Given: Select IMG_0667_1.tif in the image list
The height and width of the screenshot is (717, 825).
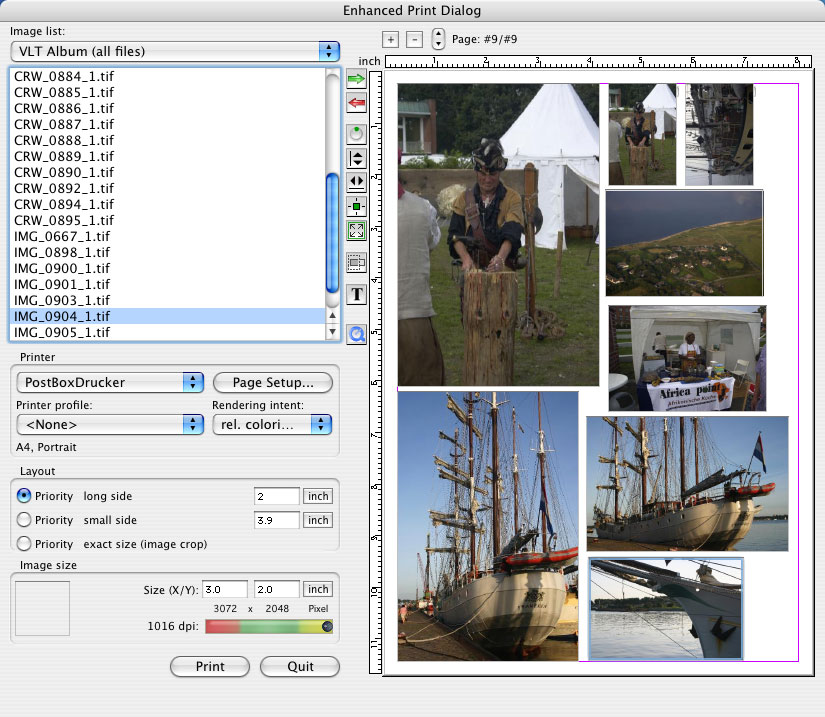Looking at the screenshot, I should (64, 236).
